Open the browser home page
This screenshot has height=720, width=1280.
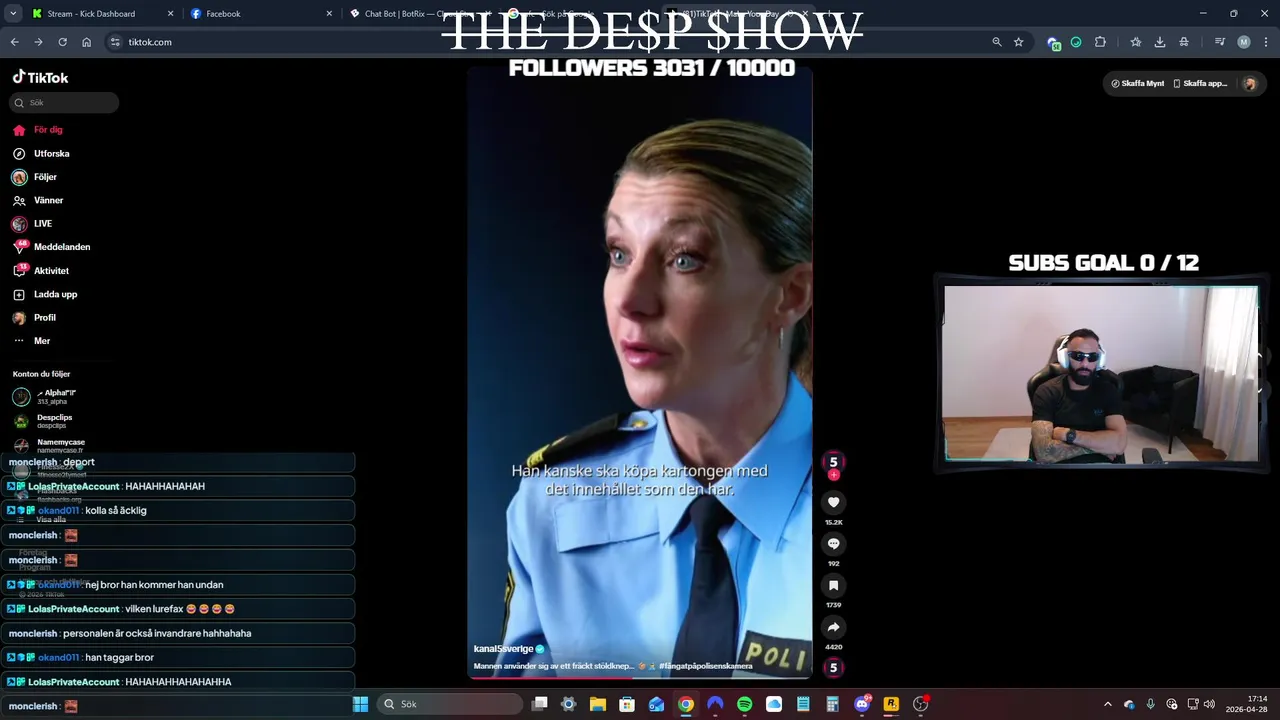point(86,42)
